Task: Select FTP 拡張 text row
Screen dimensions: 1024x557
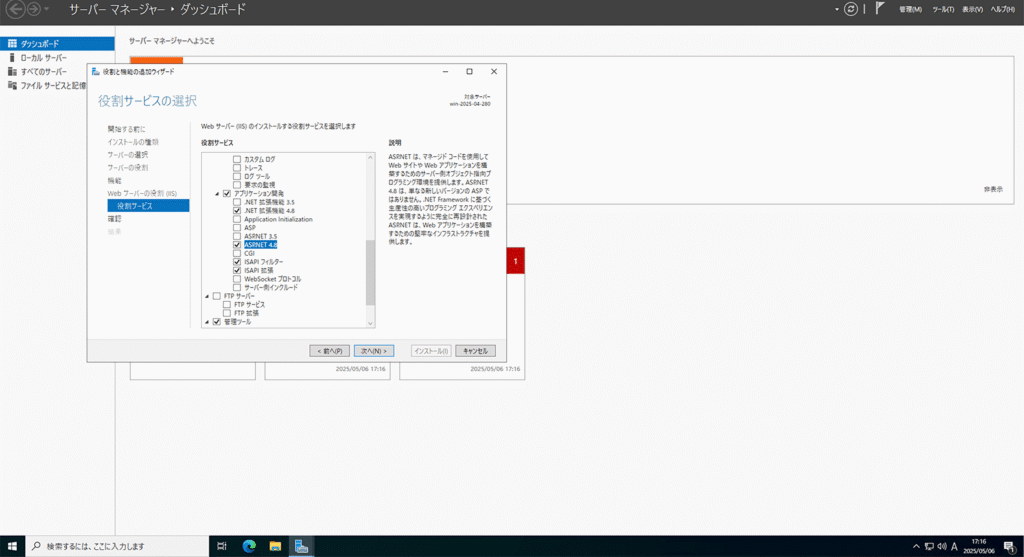Action: (x=246, y=313)
